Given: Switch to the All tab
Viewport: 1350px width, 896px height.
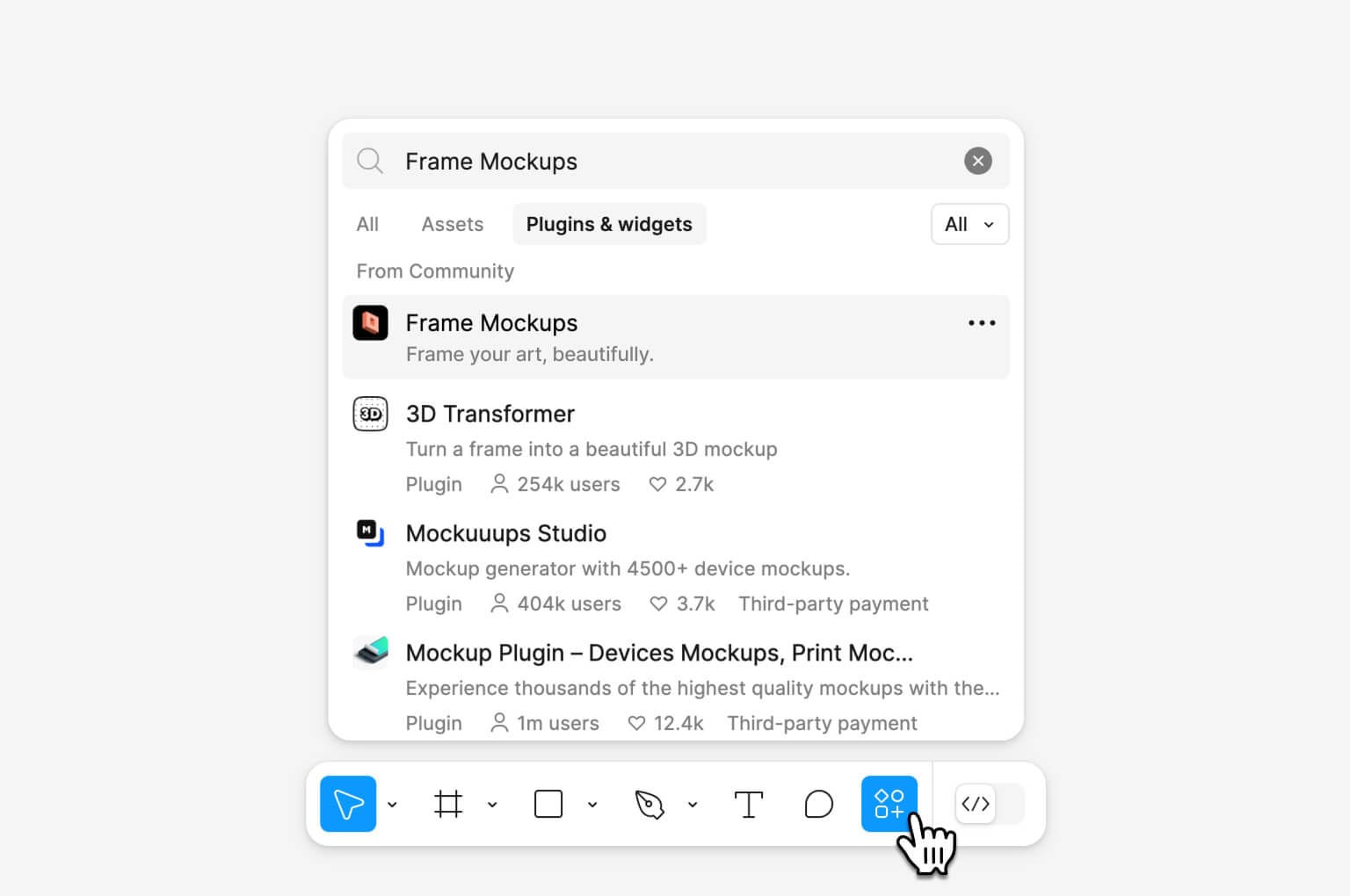Looking at the screenshot, I should click(367, 224).
